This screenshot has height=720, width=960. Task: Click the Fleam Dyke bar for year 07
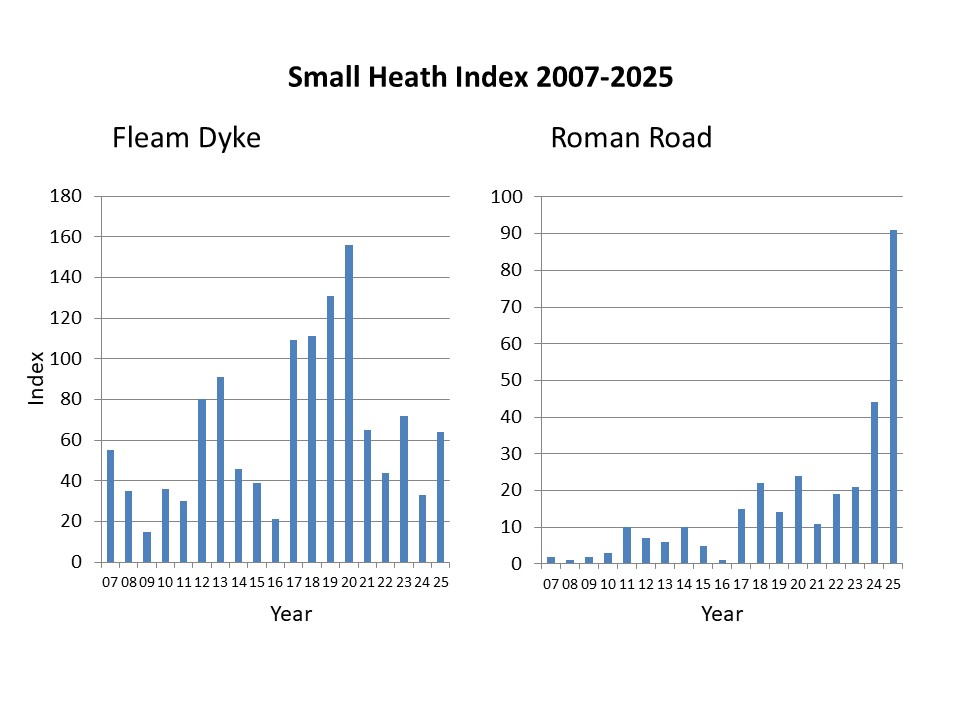tap(110, 506)
